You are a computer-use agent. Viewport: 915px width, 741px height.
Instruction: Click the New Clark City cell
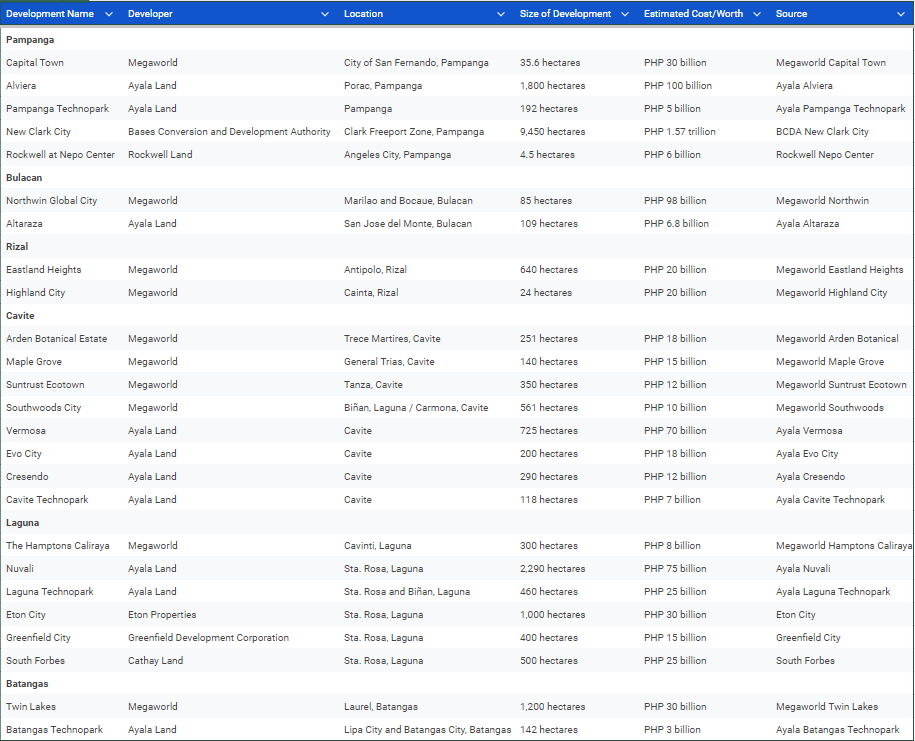(x=38, y=131)
